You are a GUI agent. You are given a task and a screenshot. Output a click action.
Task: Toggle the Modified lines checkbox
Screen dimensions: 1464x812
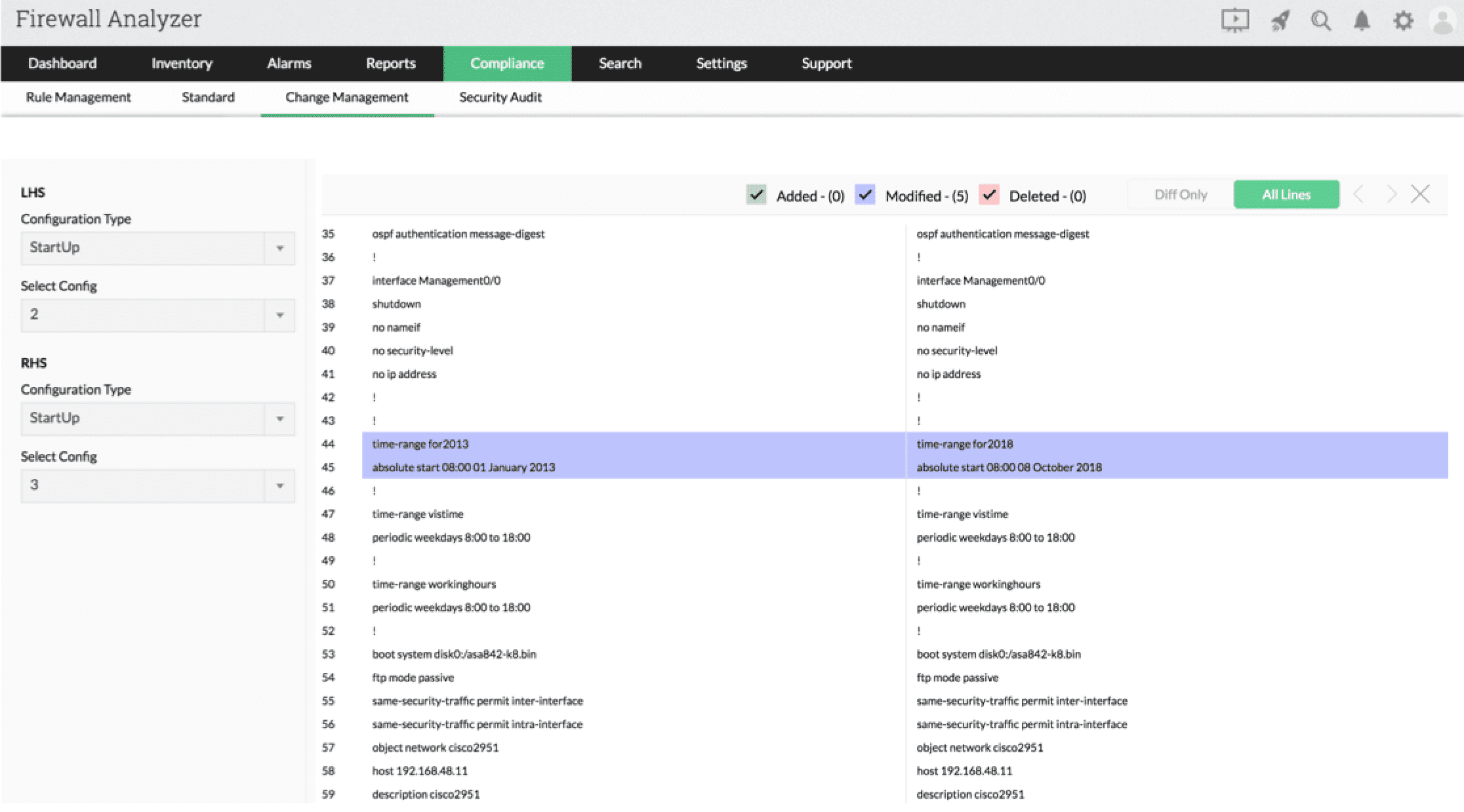point(865,195)
